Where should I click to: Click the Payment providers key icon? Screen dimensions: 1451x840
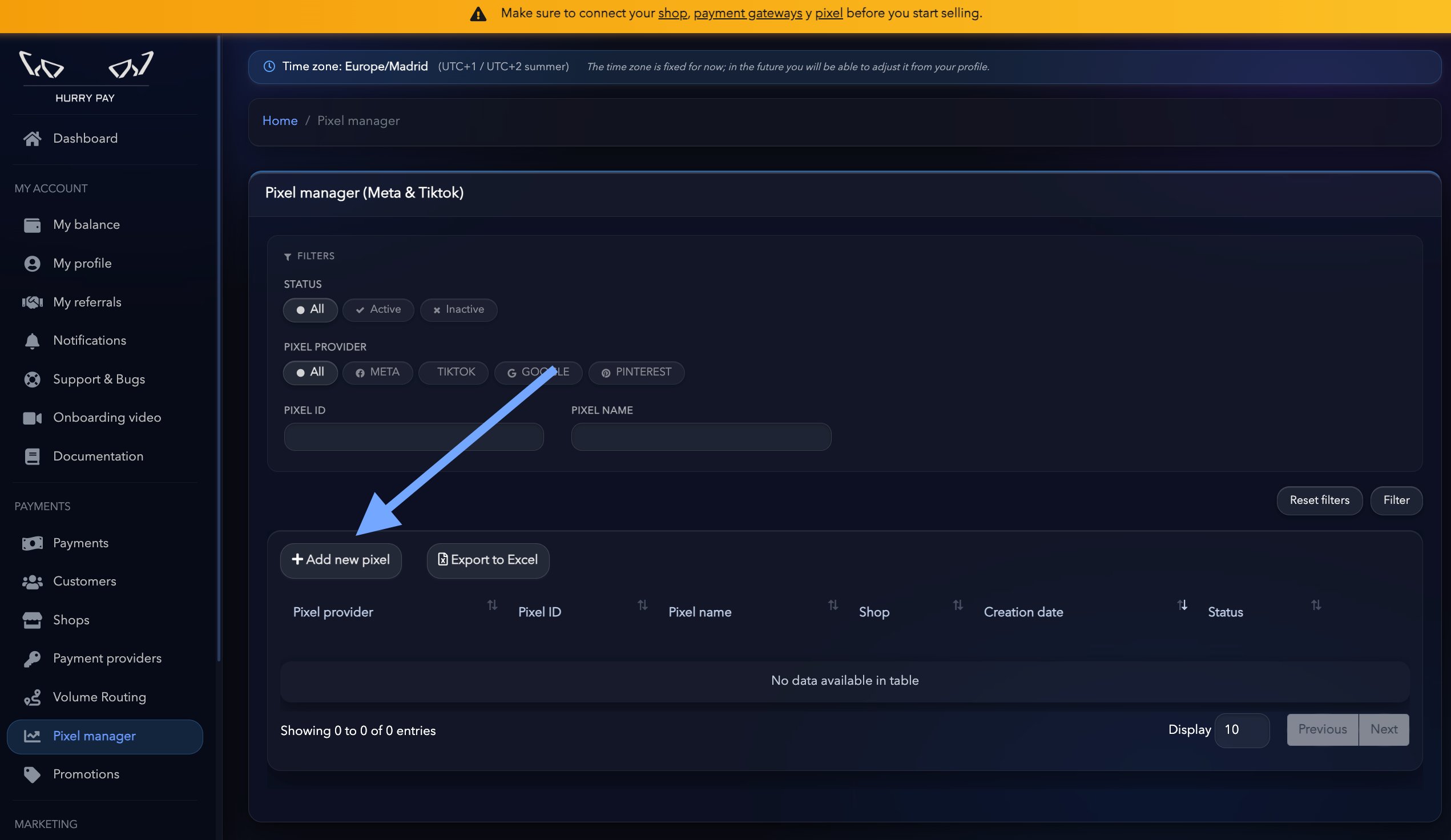click(32, 659)
